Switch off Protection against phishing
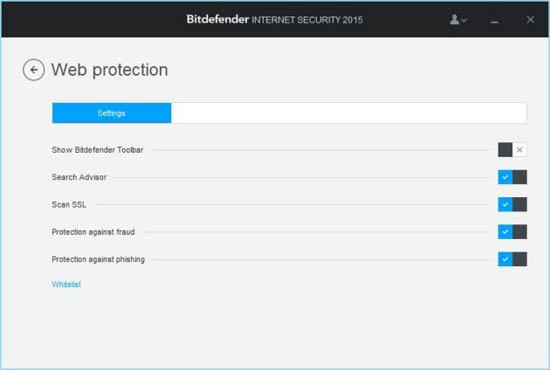 tap(512, 259)
